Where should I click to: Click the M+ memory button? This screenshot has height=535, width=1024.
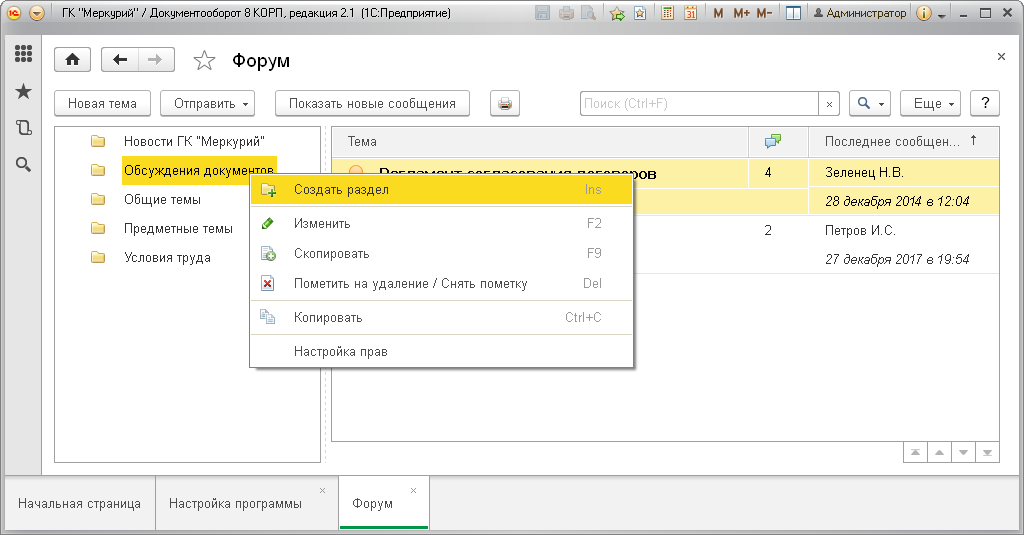tap(741, 12)
